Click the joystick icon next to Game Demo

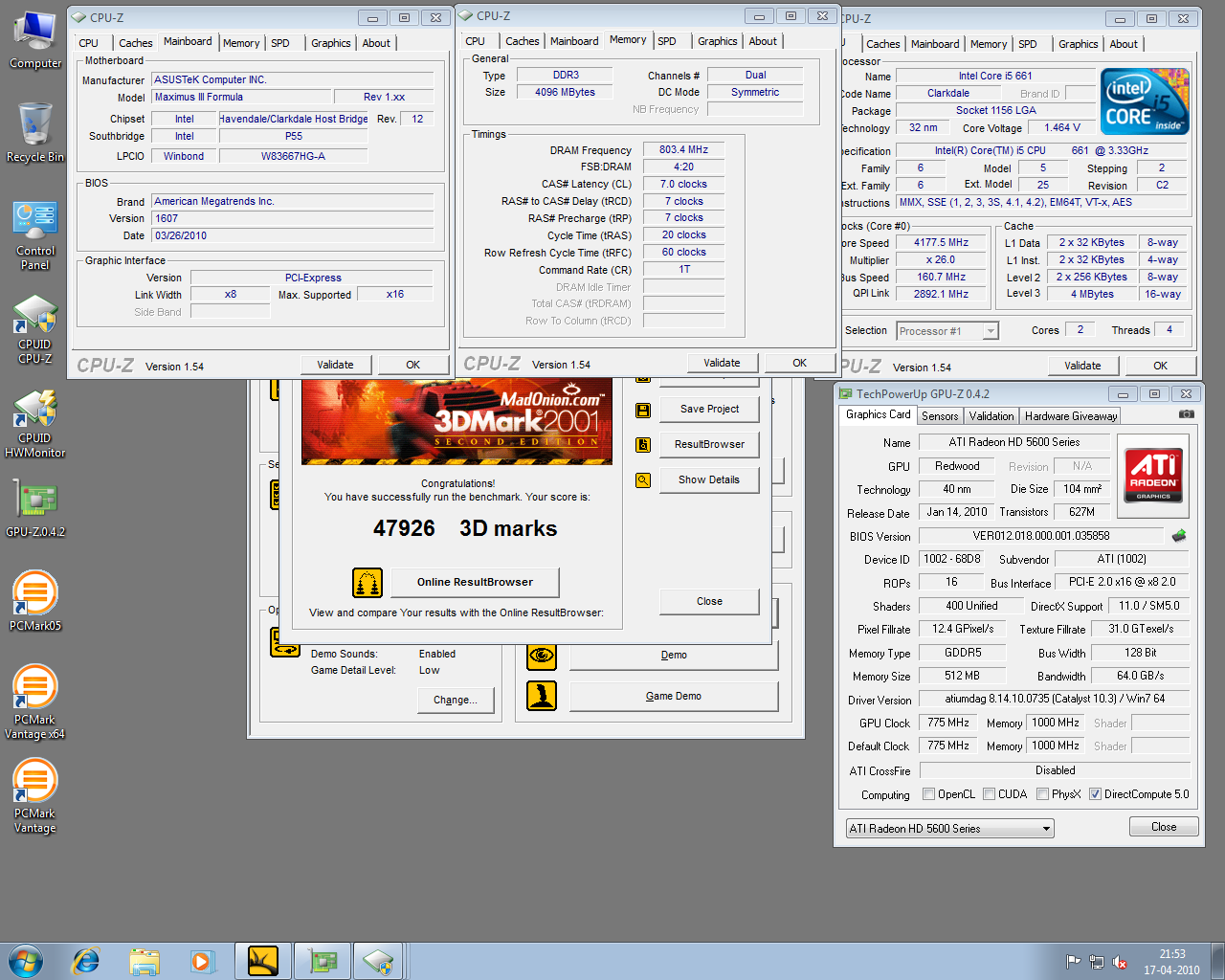coord(542,696)
